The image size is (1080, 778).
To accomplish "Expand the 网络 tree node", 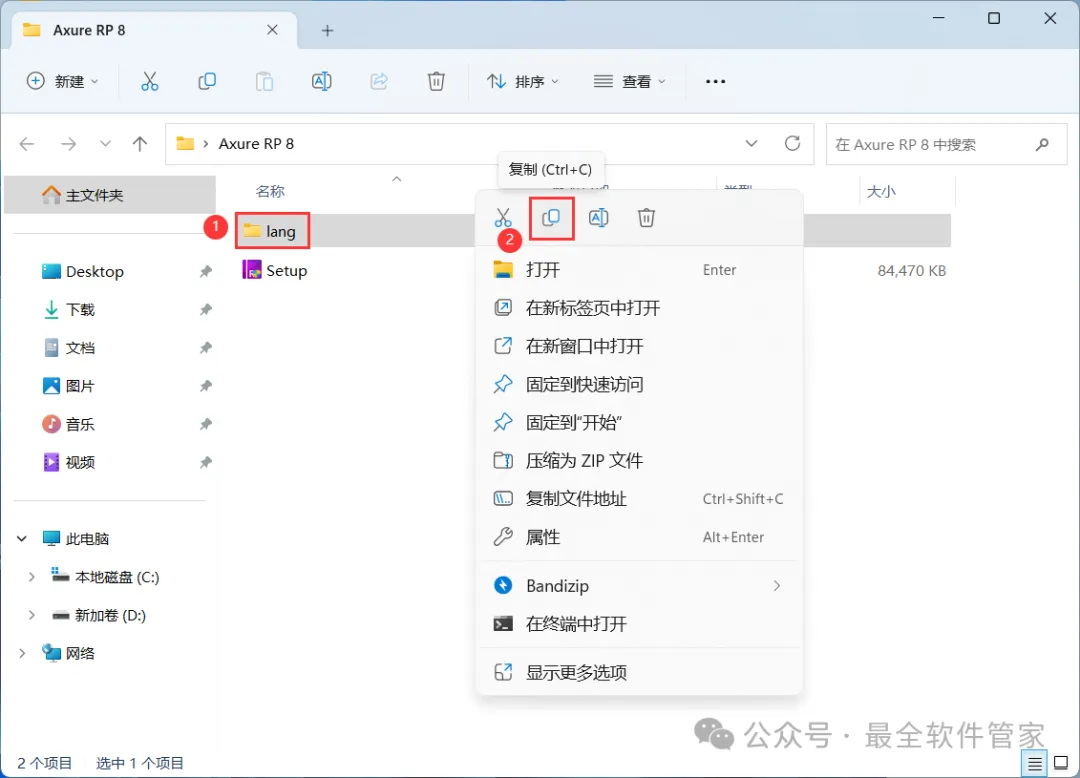I will 22,653.
